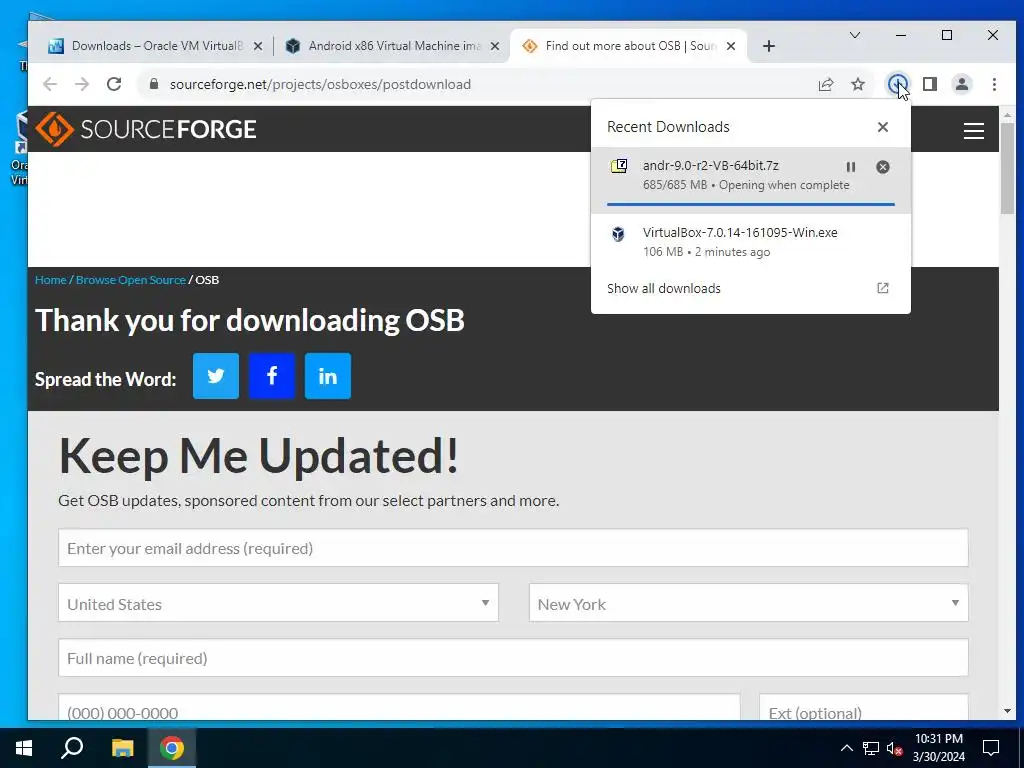View site information lock icon

[x=154, y=84]
